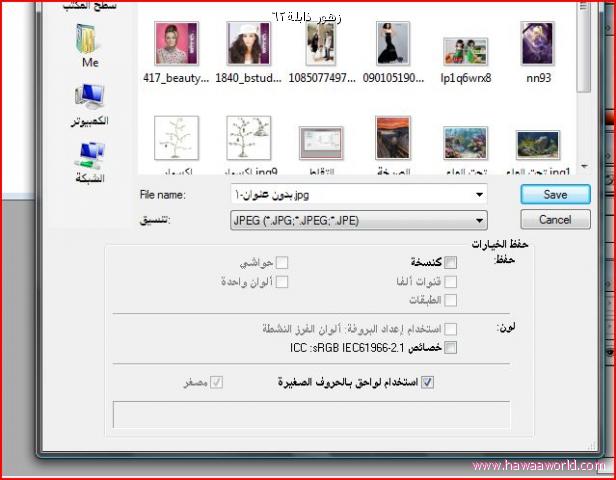Expand the File name dropdown arrow
This screenshot has height=480, width=616.
480,194
